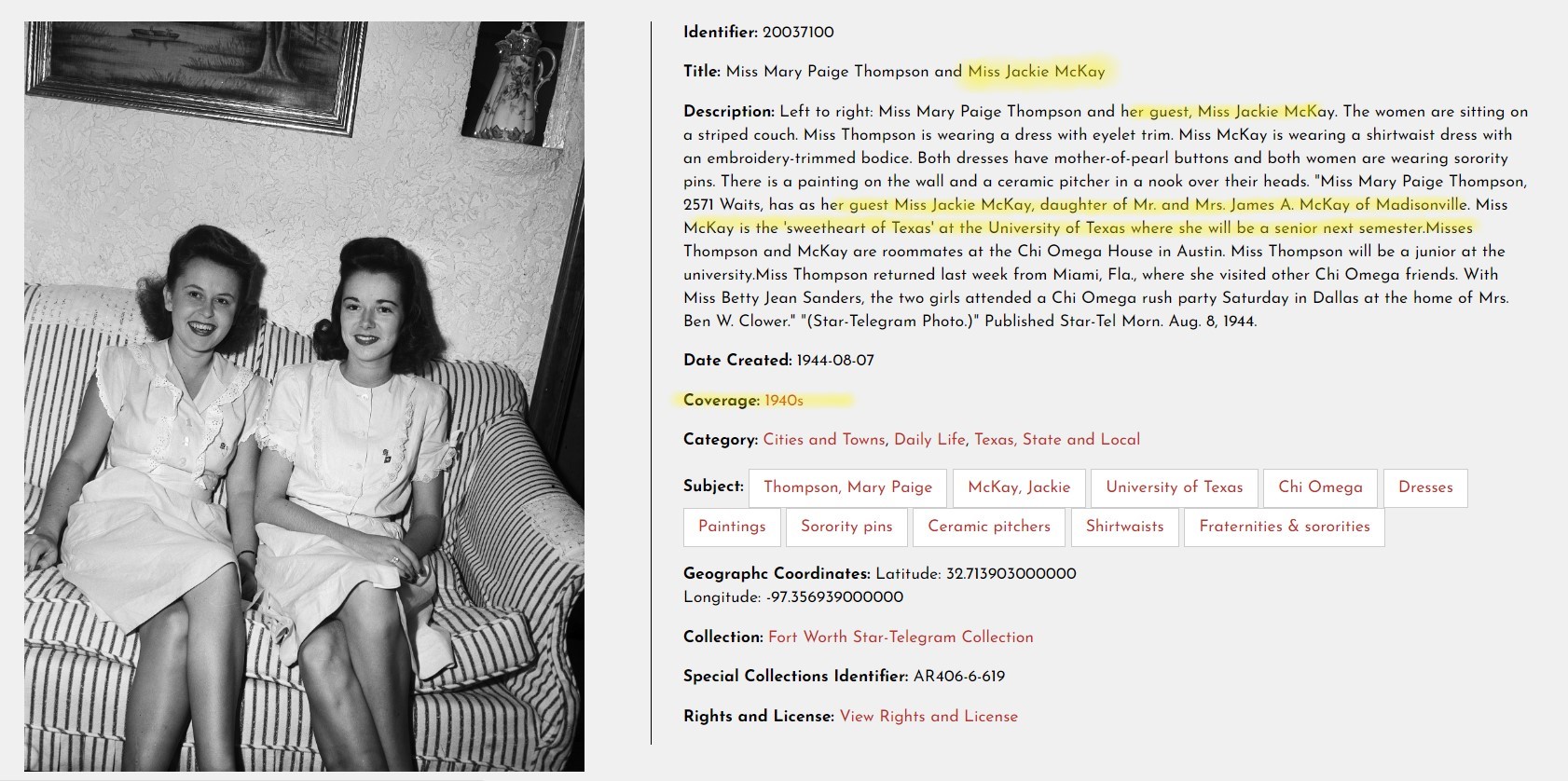The width and height of the screenshot is (1568, 781).
Task: Choose the Shirtwaists subject tag
Action: click(x=1124, y=527)
